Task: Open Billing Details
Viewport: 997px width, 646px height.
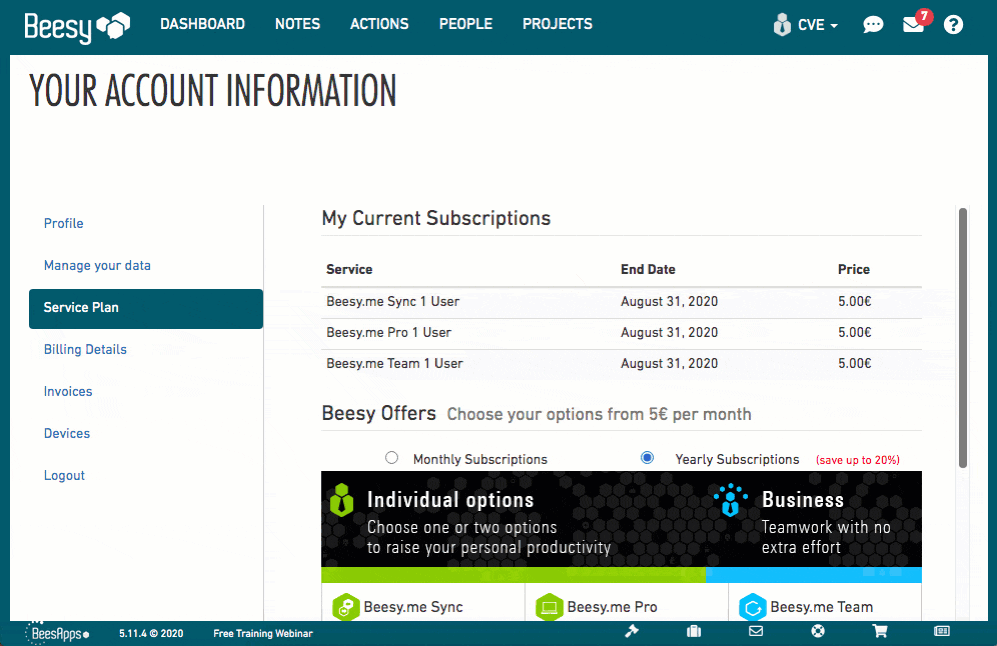Action: point(85,349)
